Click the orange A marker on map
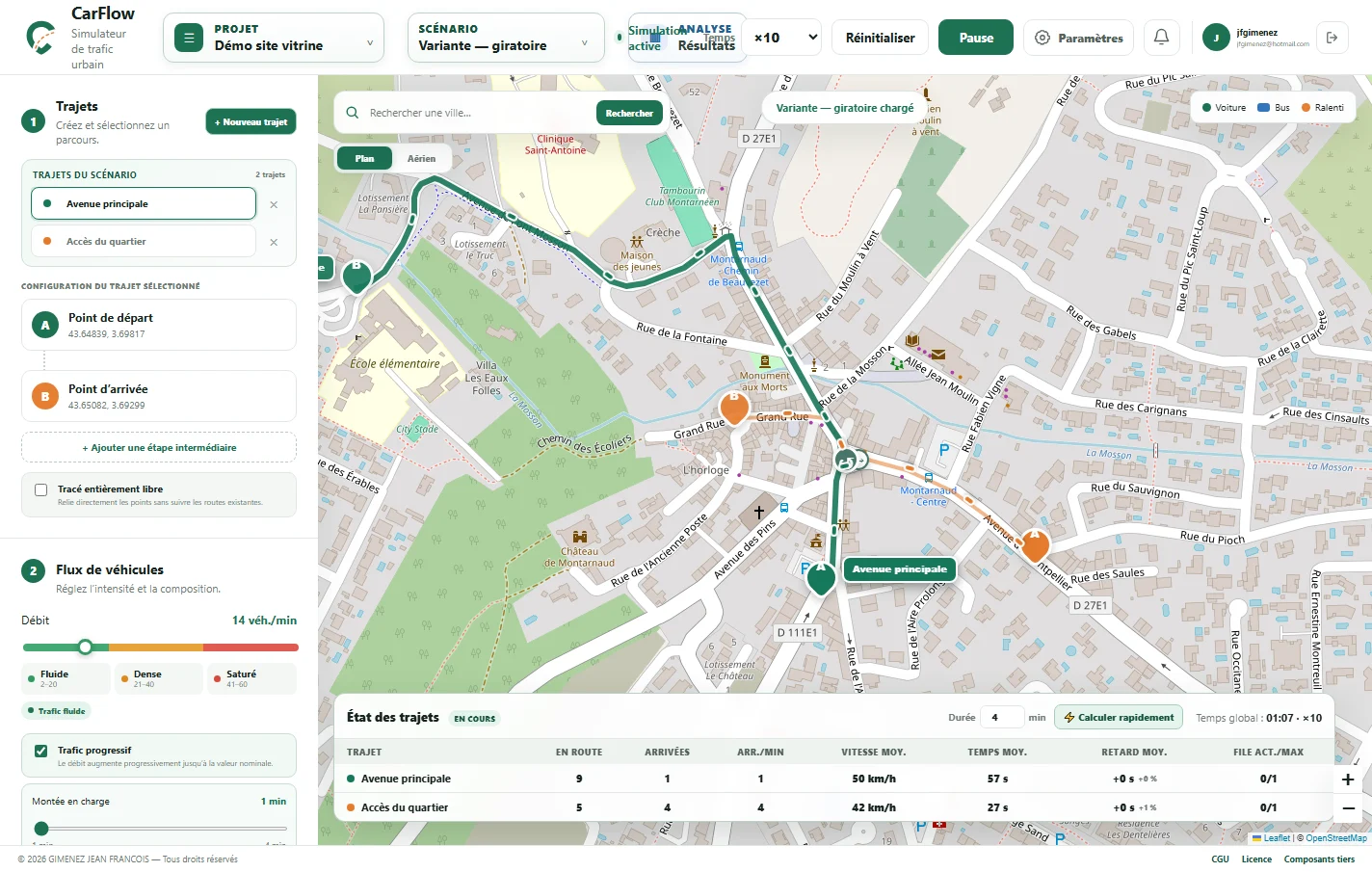Screen dimensions: 1372x872 1035,545
